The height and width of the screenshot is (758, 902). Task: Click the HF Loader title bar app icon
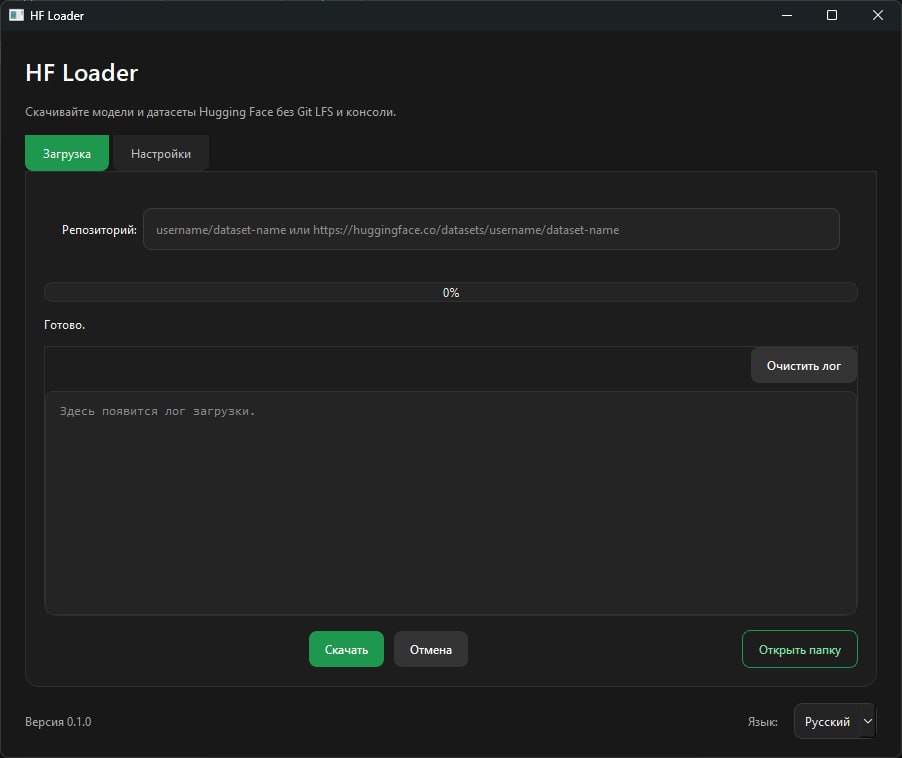pos(17,15)
